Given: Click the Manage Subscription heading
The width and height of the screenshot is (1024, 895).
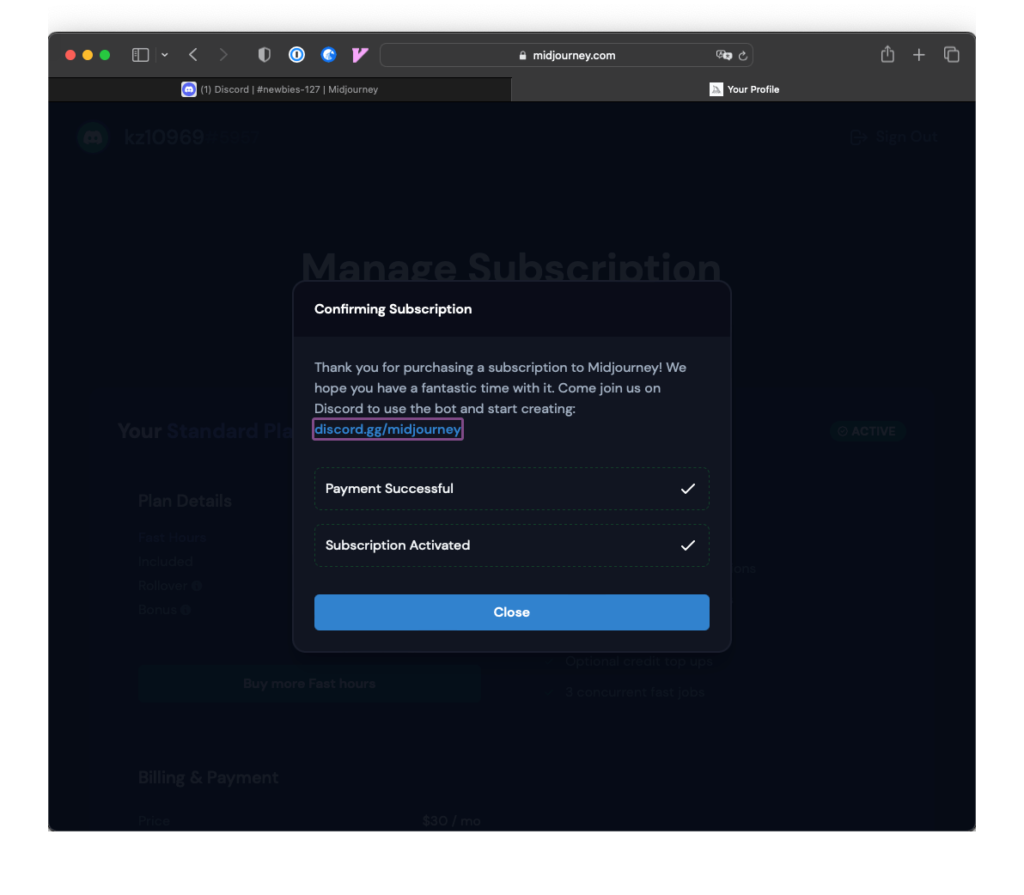Looking at the screenshot, I should [511, 267].
